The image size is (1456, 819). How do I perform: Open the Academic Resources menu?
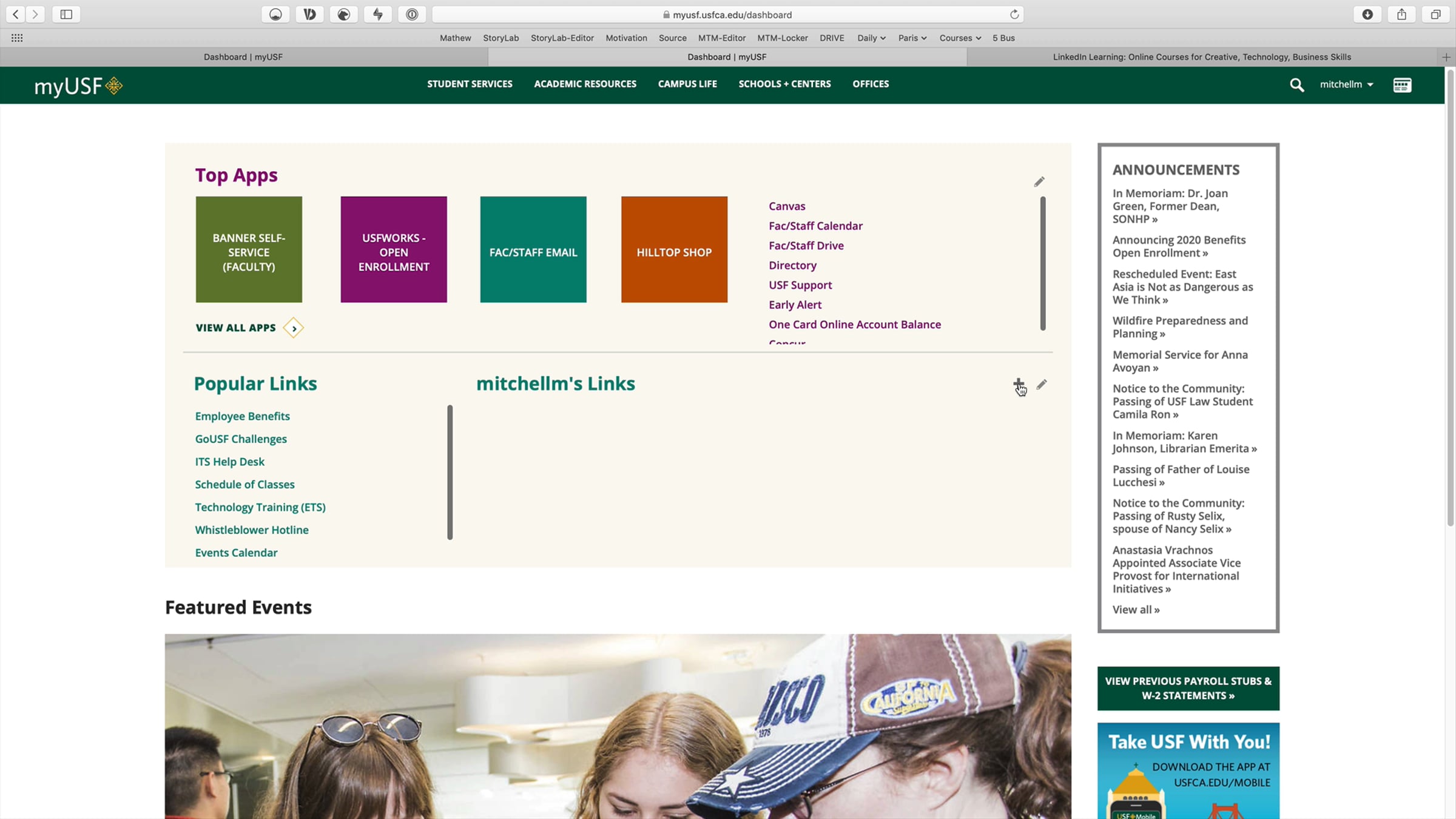tap(585, 84)
